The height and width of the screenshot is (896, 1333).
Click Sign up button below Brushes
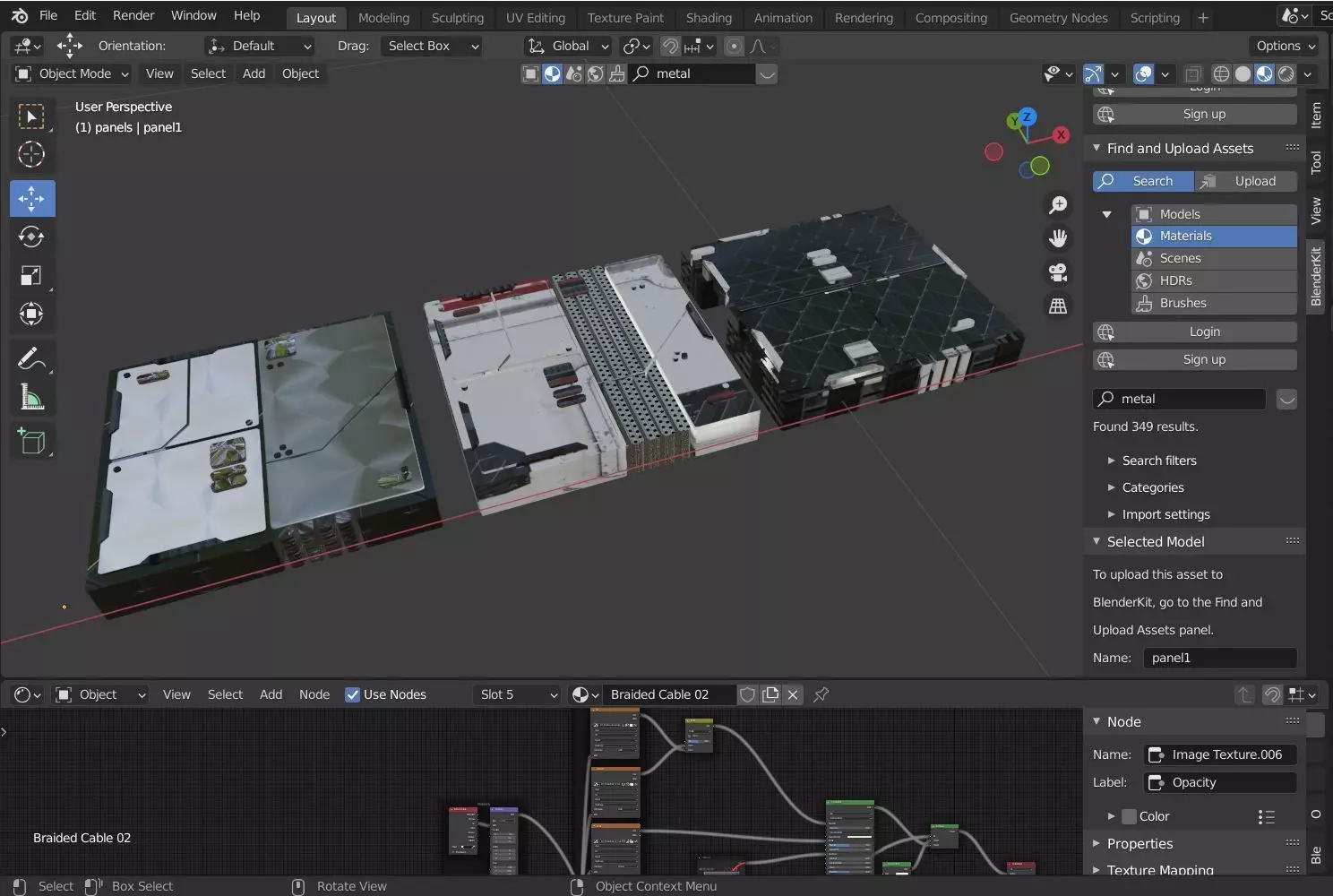1195,359
